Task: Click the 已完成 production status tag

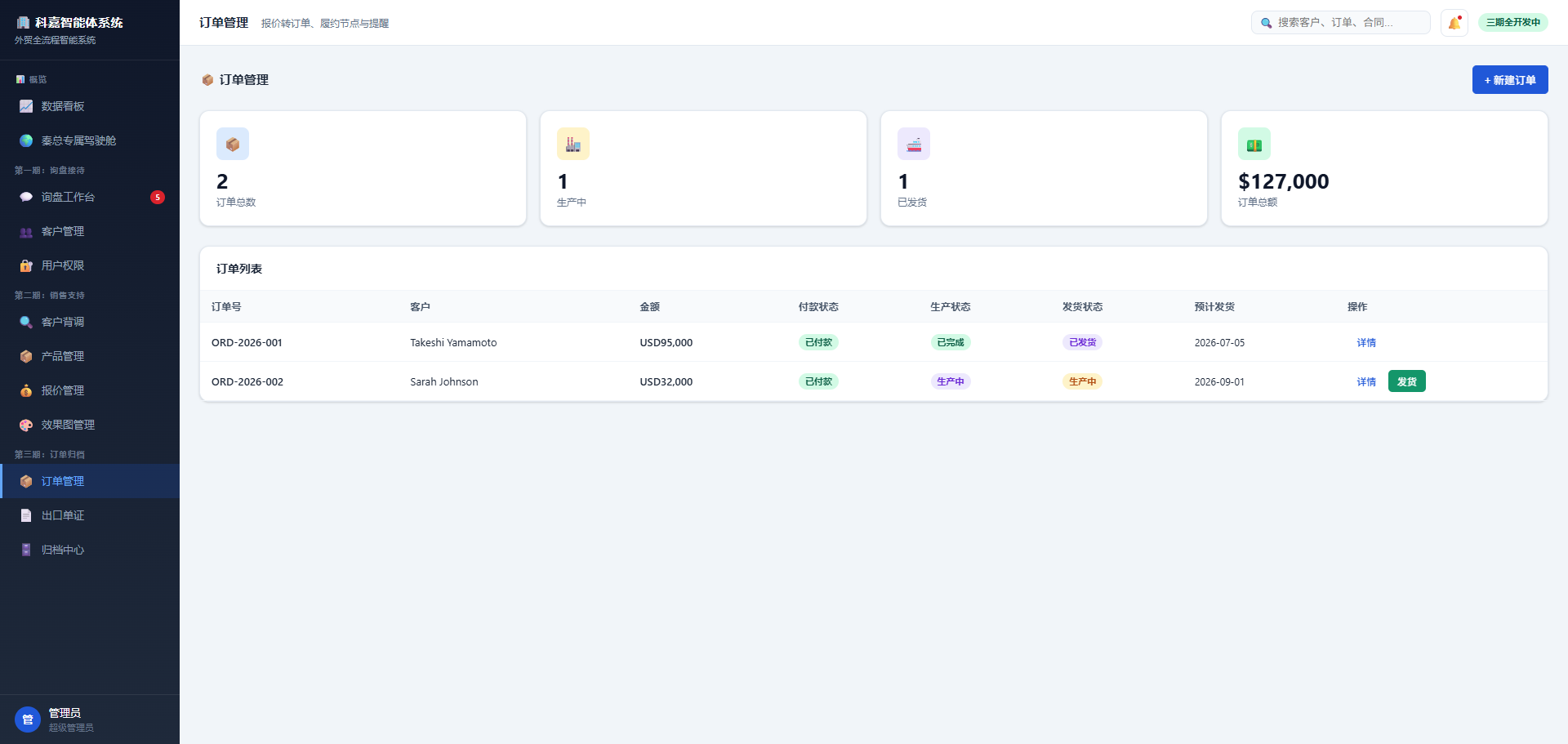Action: click(951, 342)
